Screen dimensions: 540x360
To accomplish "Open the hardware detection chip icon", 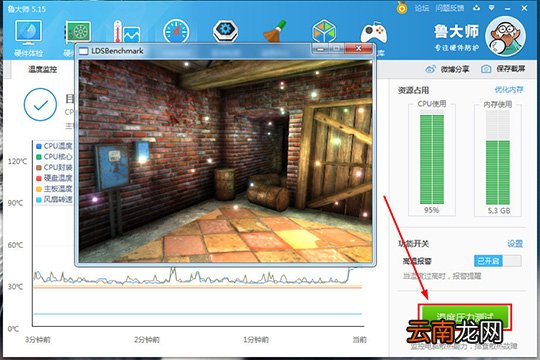I will (79, 32).
